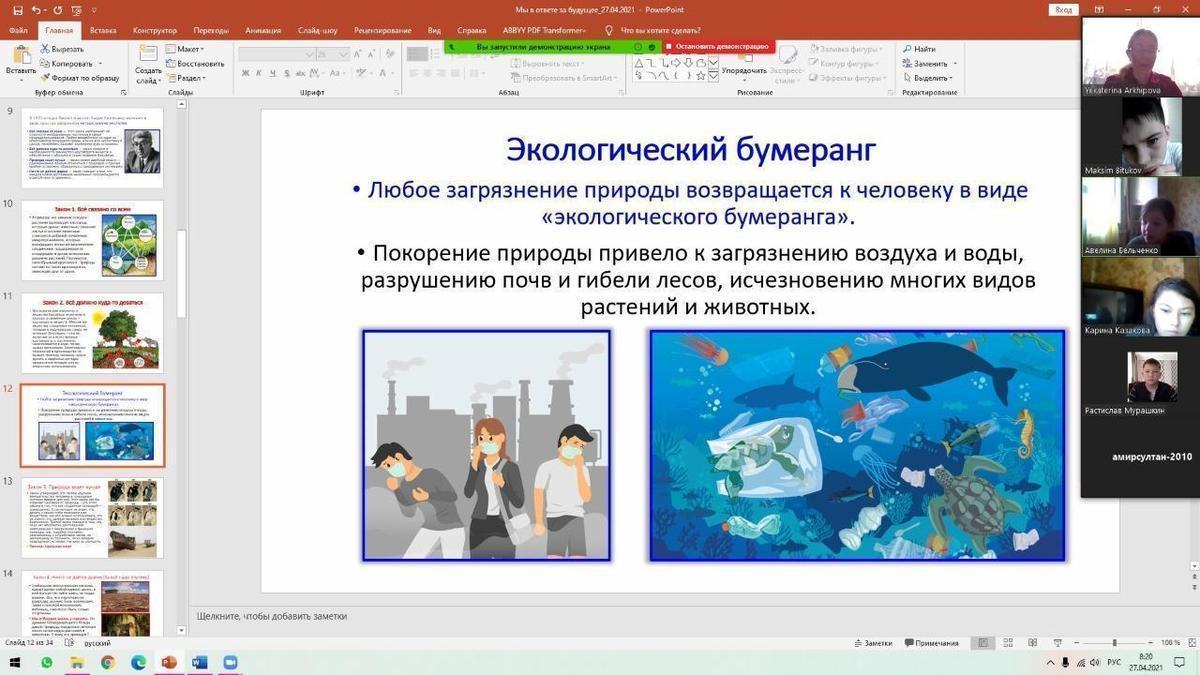This screenshot has height=675, width=1200.
Task: Click the Sign in (Вход) button
Action: click(1064, 10)
